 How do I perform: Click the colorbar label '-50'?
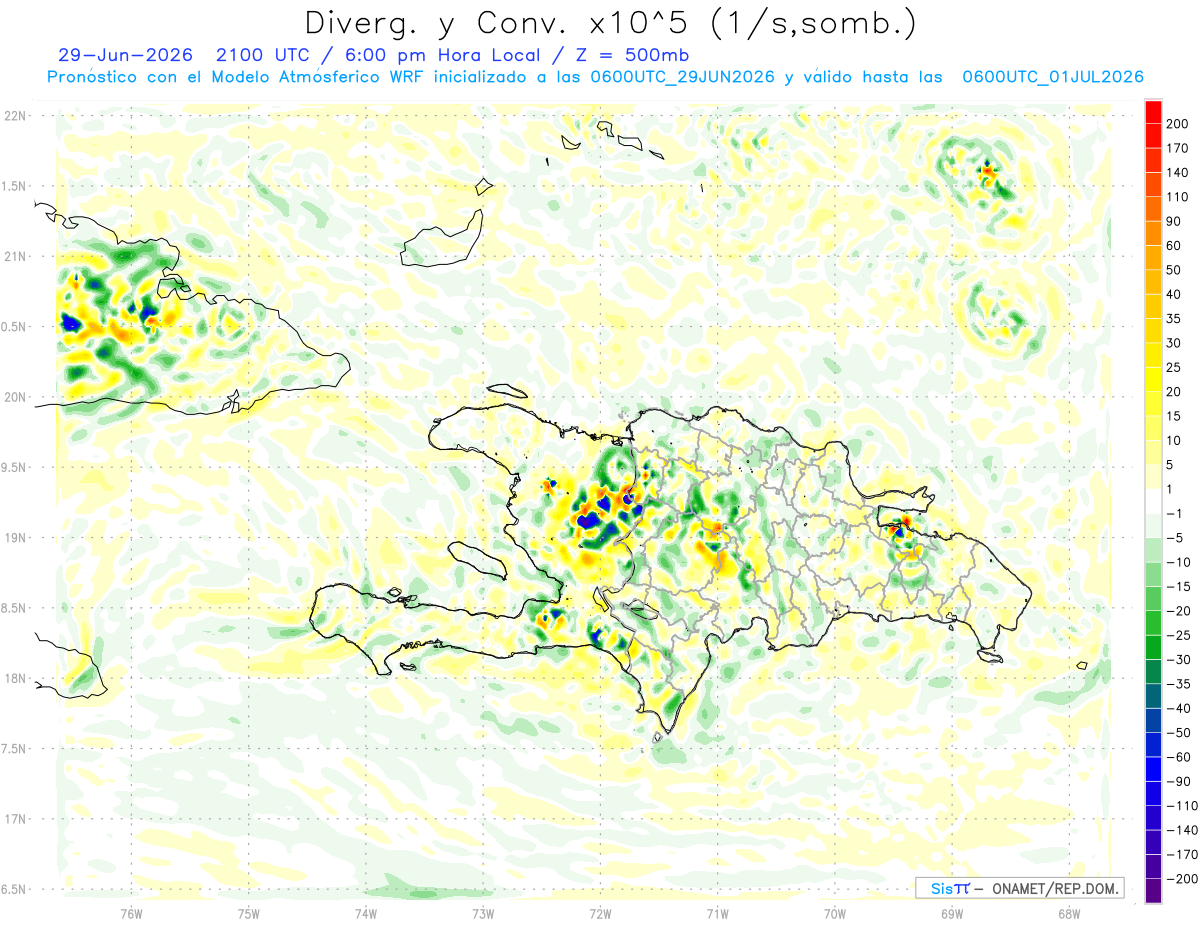1179,732
